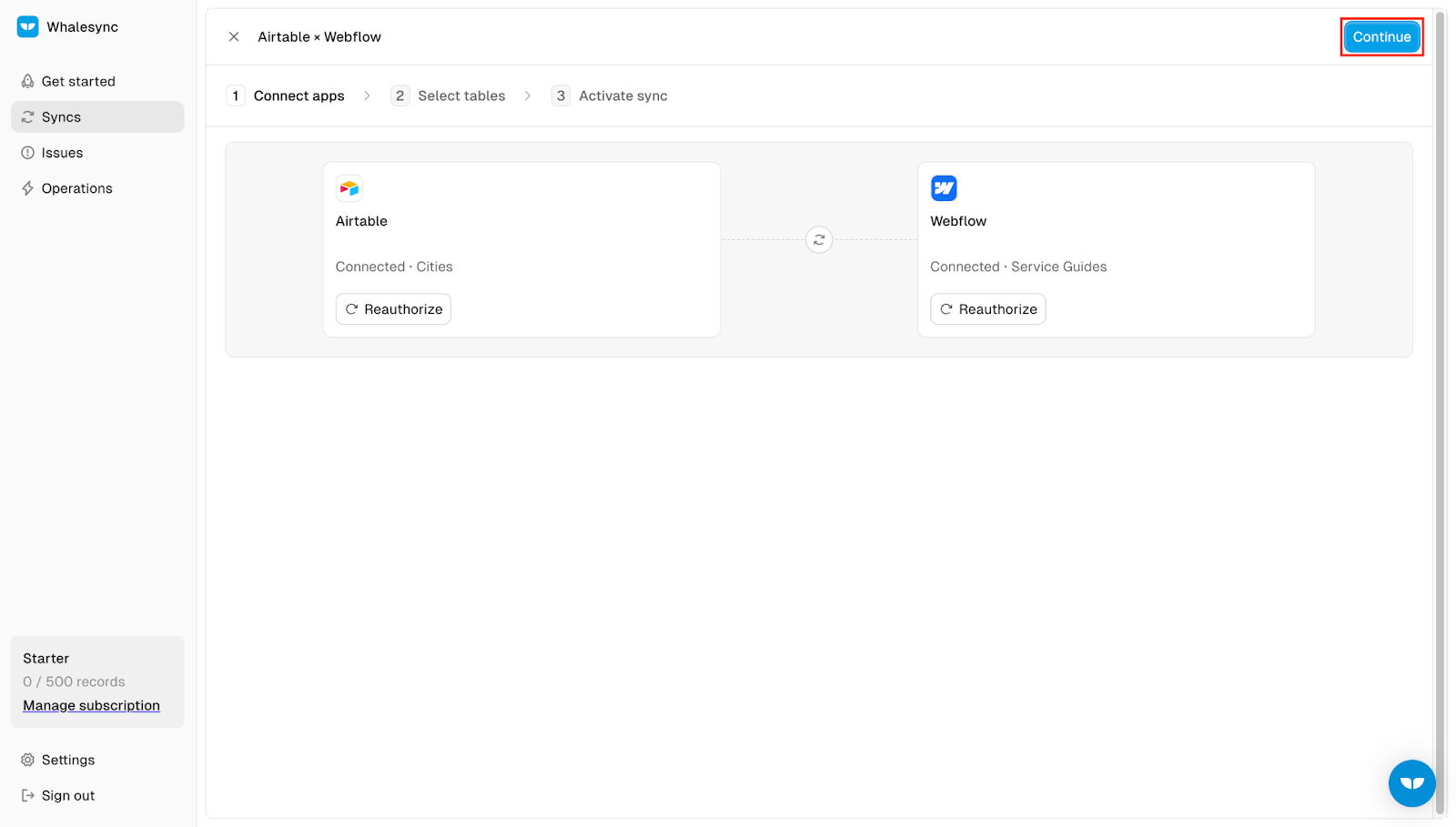Click the Sign out arrow icon

(x=28, y=795)
